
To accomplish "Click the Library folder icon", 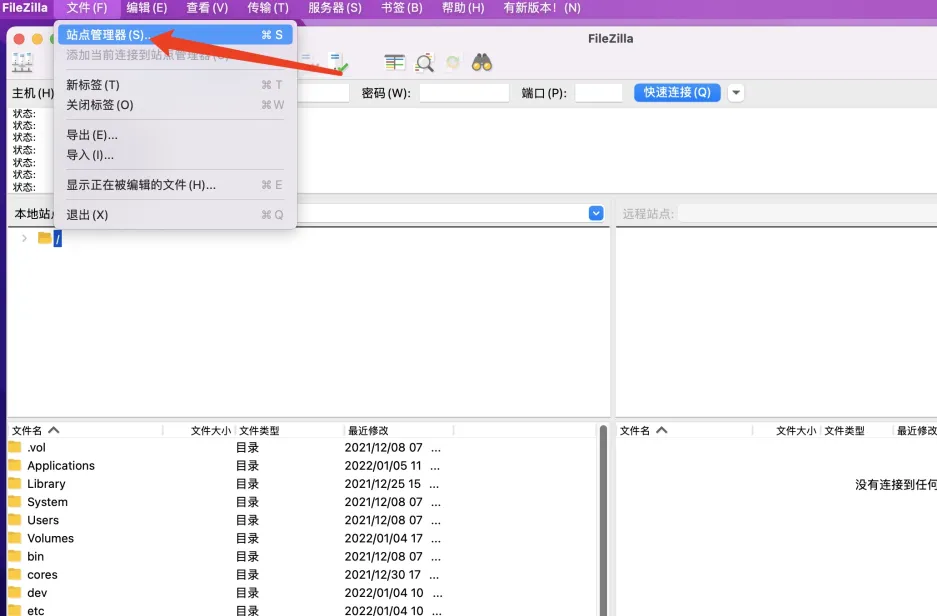I will point(15,483).
